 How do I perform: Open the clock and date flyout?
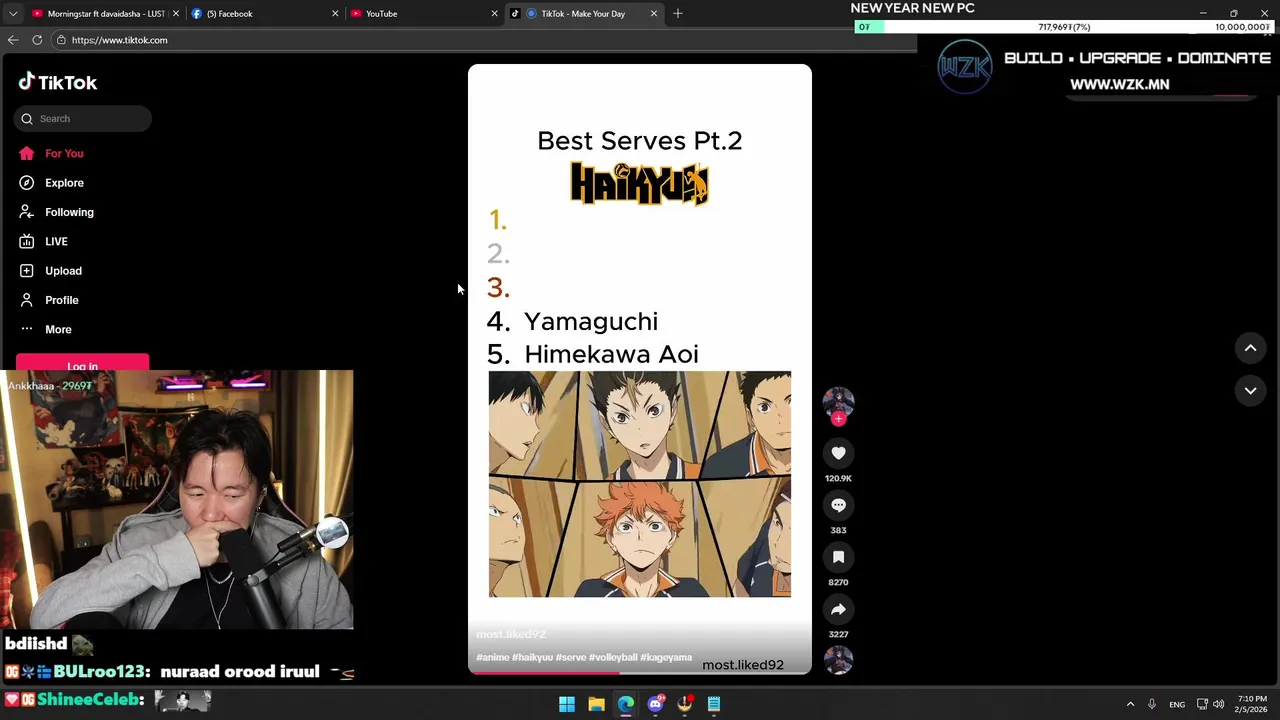click(1252, 704)
